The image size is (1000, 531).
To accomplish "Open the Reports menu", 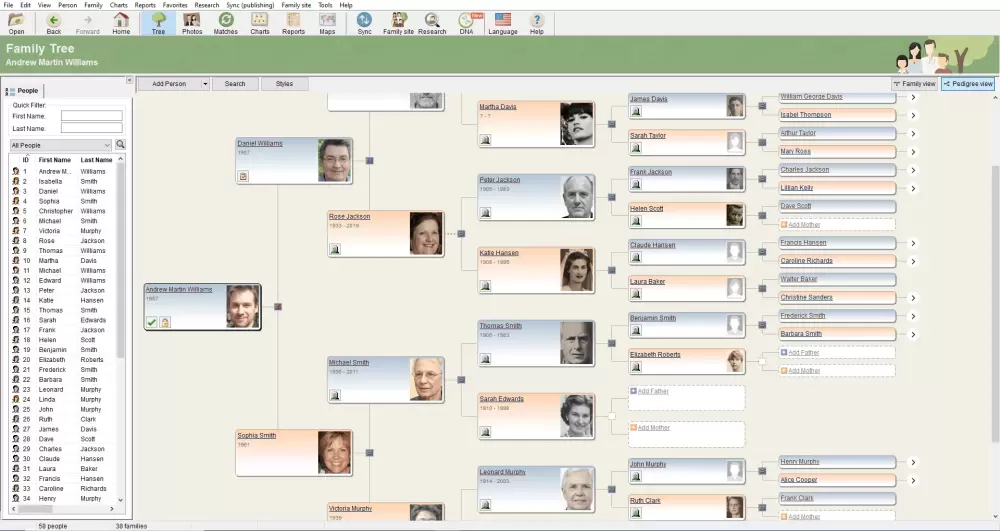I will pos(145,5).
